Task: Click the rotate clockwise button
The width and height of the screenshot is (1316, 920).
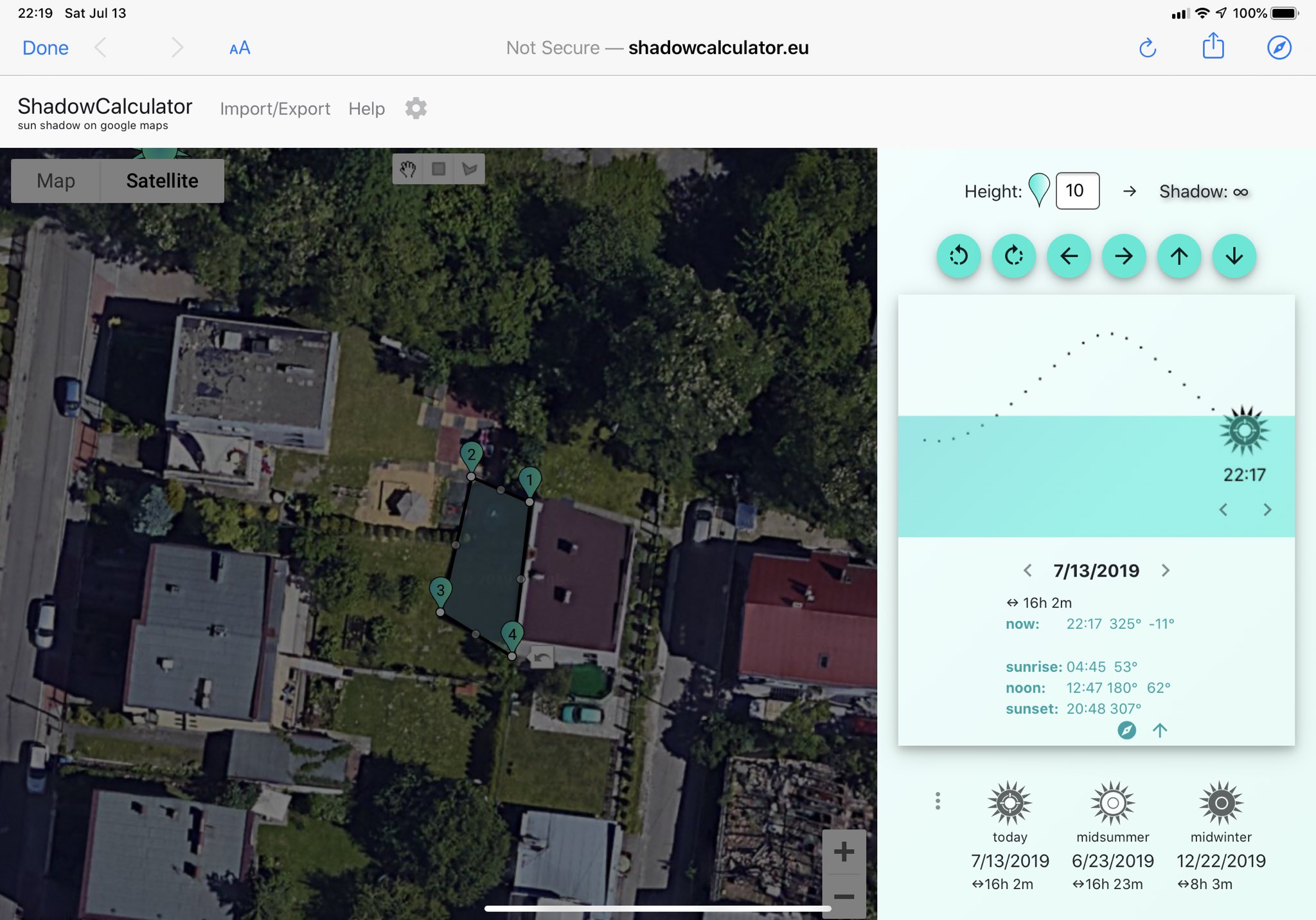Action: (x=1013, y=256)
